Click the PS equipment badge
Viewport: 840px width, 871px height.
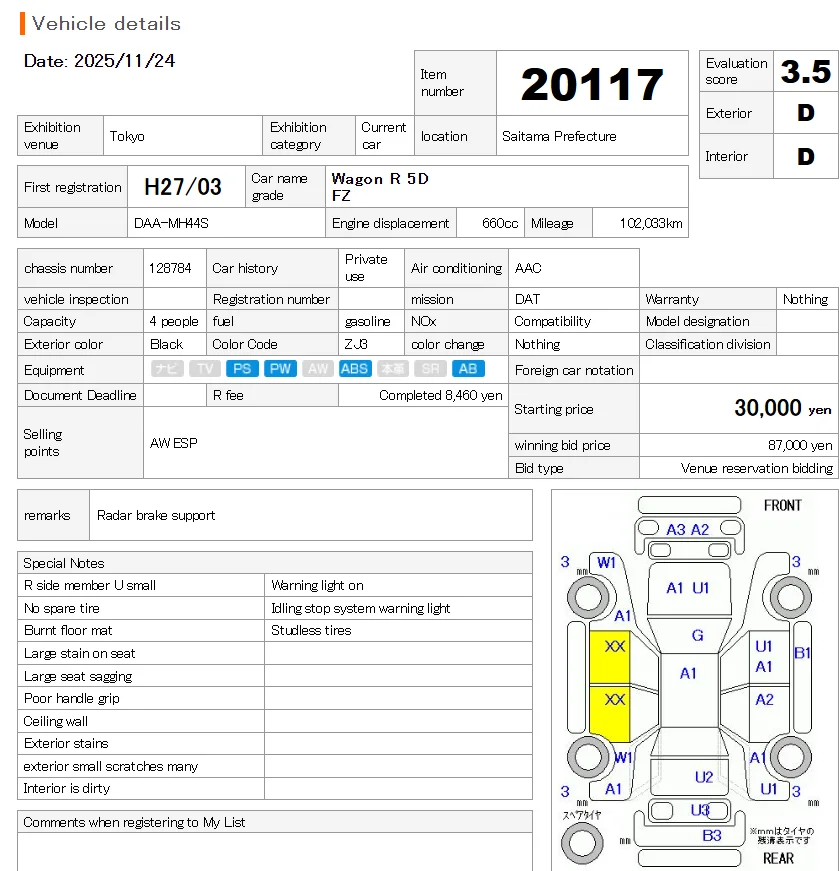click(x=242, y=369)
